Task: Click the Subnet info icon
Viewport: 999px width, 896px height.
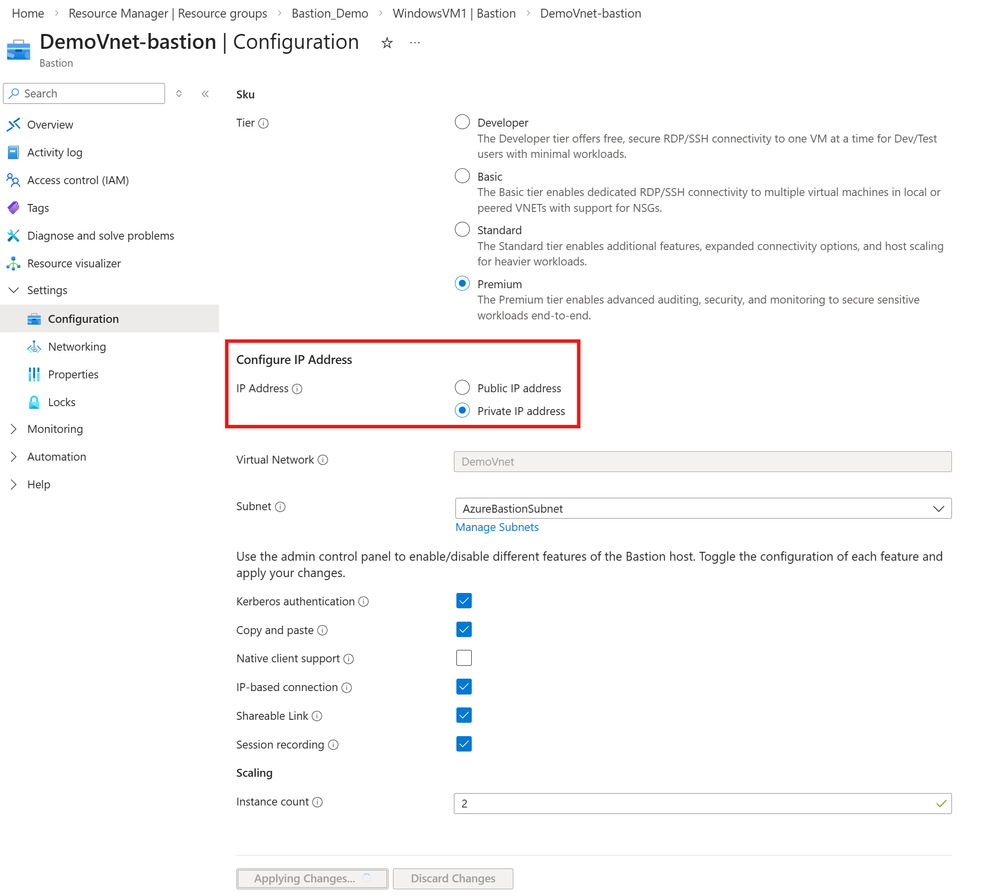Action: coord(280,507)
